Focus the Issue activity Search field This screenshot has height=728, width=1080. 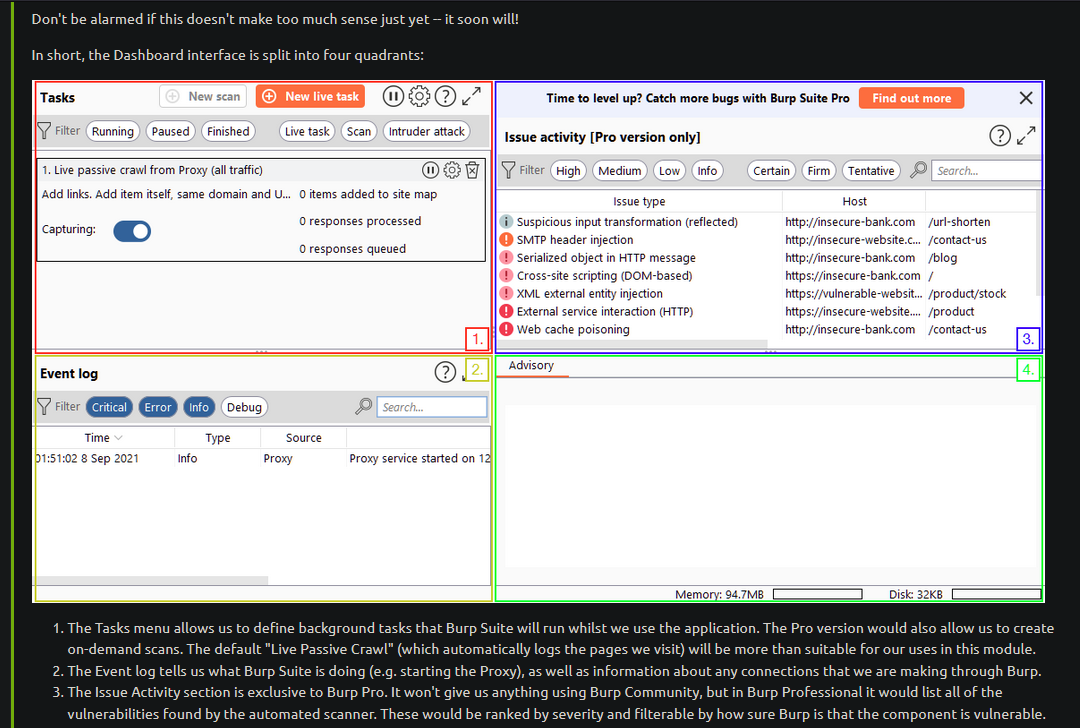(x=986, y=171)
